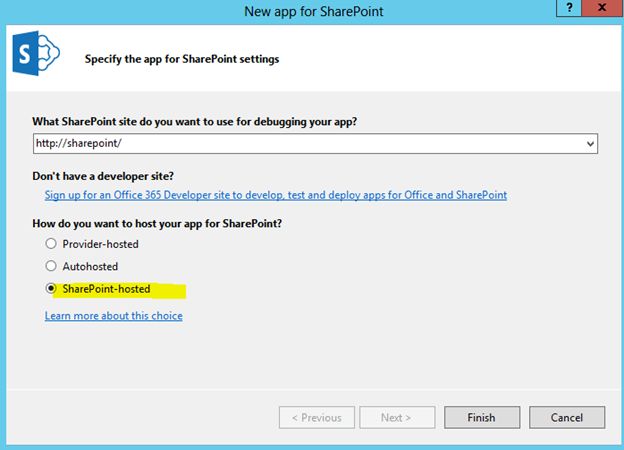The image size is (624, 450).
Task: Click the 'Don't have a developer site?' text
Action: click(103, 176)
